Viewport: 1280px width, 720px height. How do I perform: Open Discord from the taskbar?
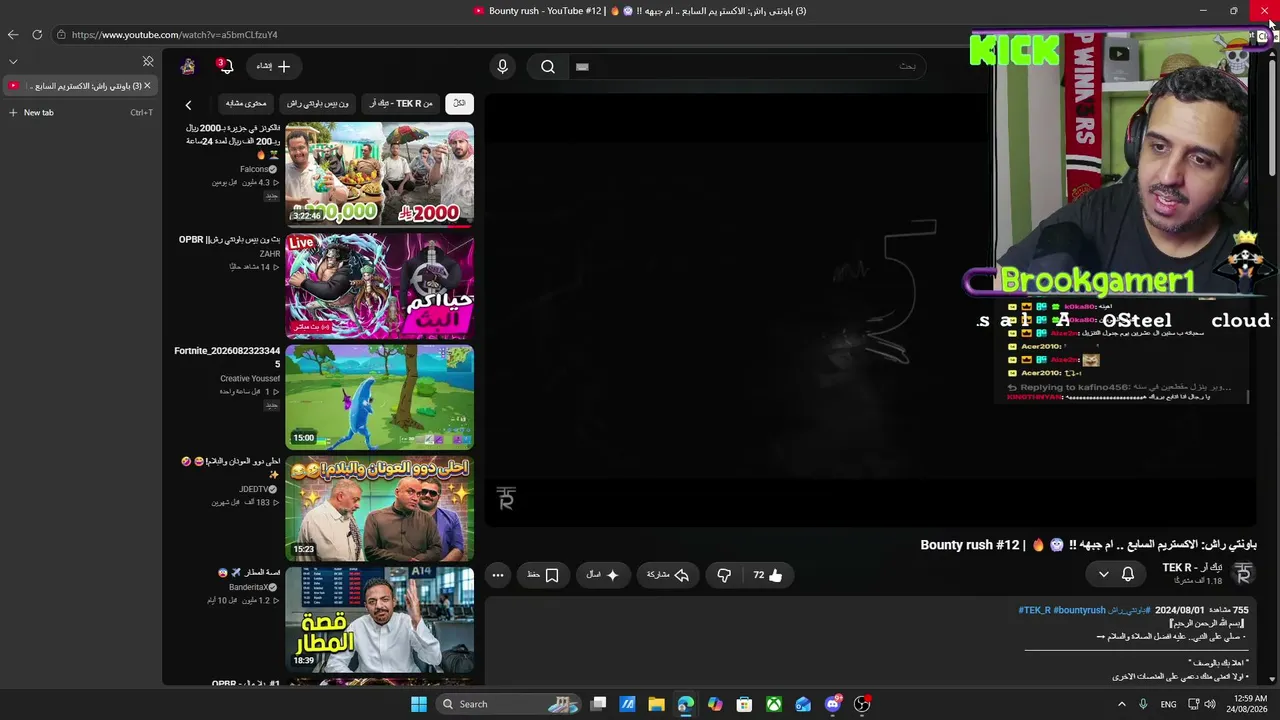click(x=833, y=704)
